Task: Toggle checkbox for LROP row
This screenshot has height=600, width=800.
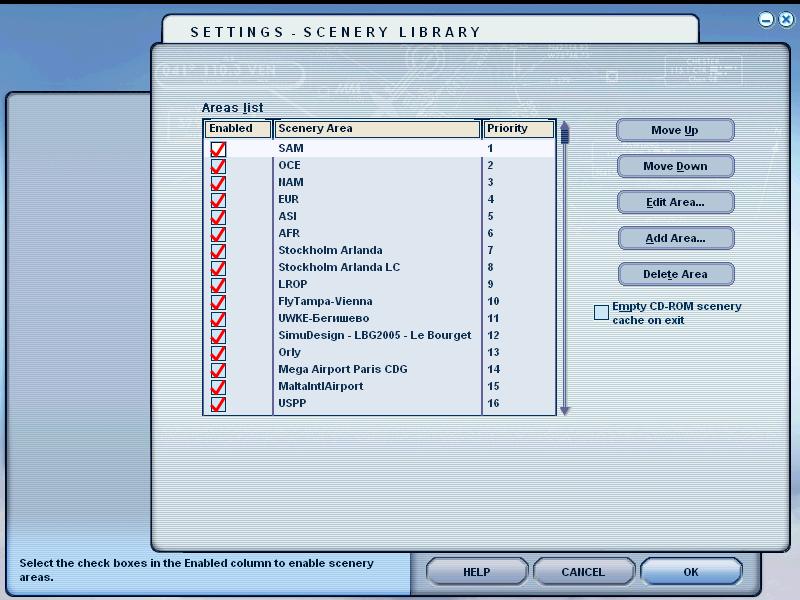Action: point(218,285)
